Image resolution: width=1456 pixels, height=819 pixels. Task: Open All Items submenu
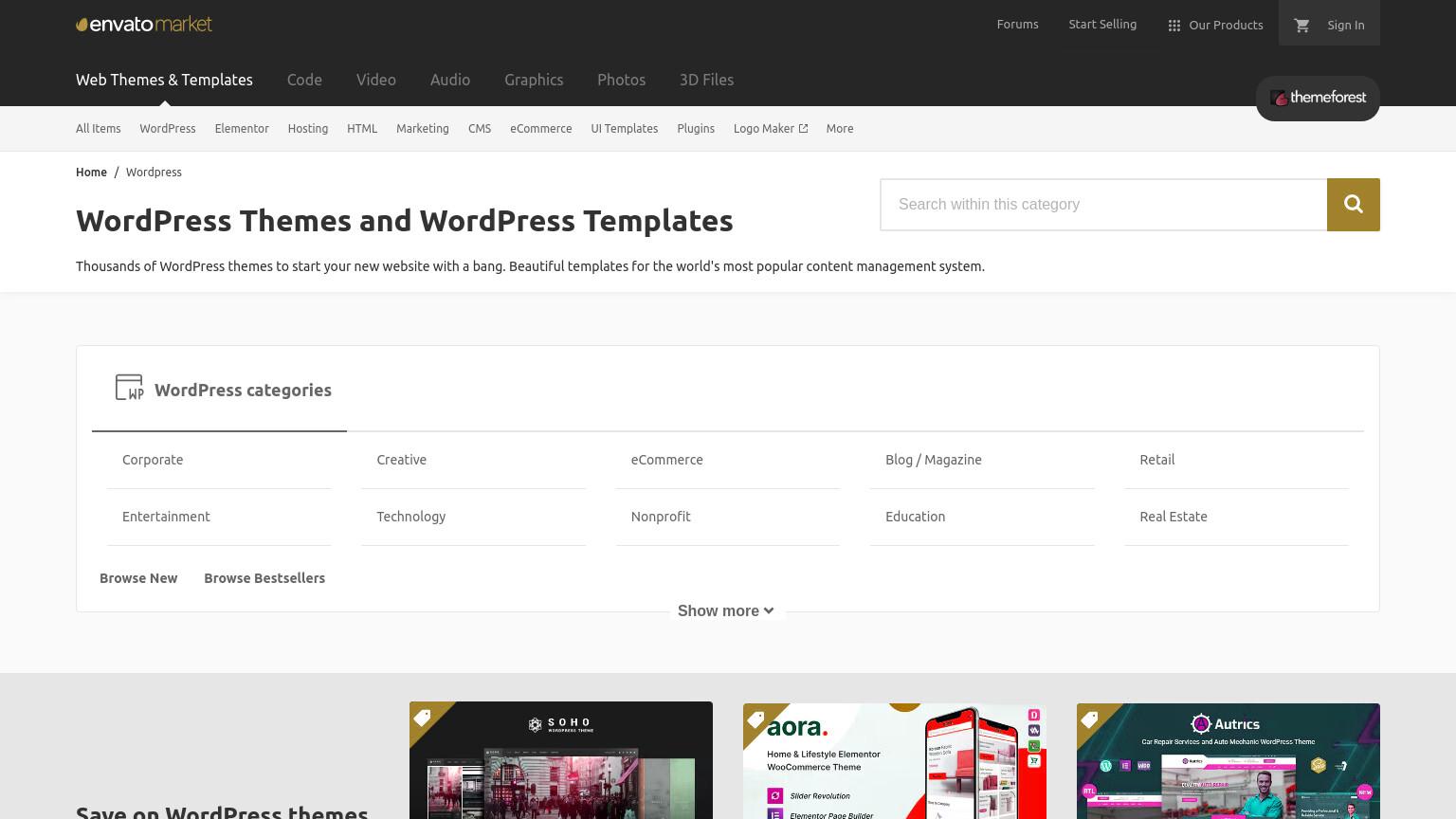(99, 129)
